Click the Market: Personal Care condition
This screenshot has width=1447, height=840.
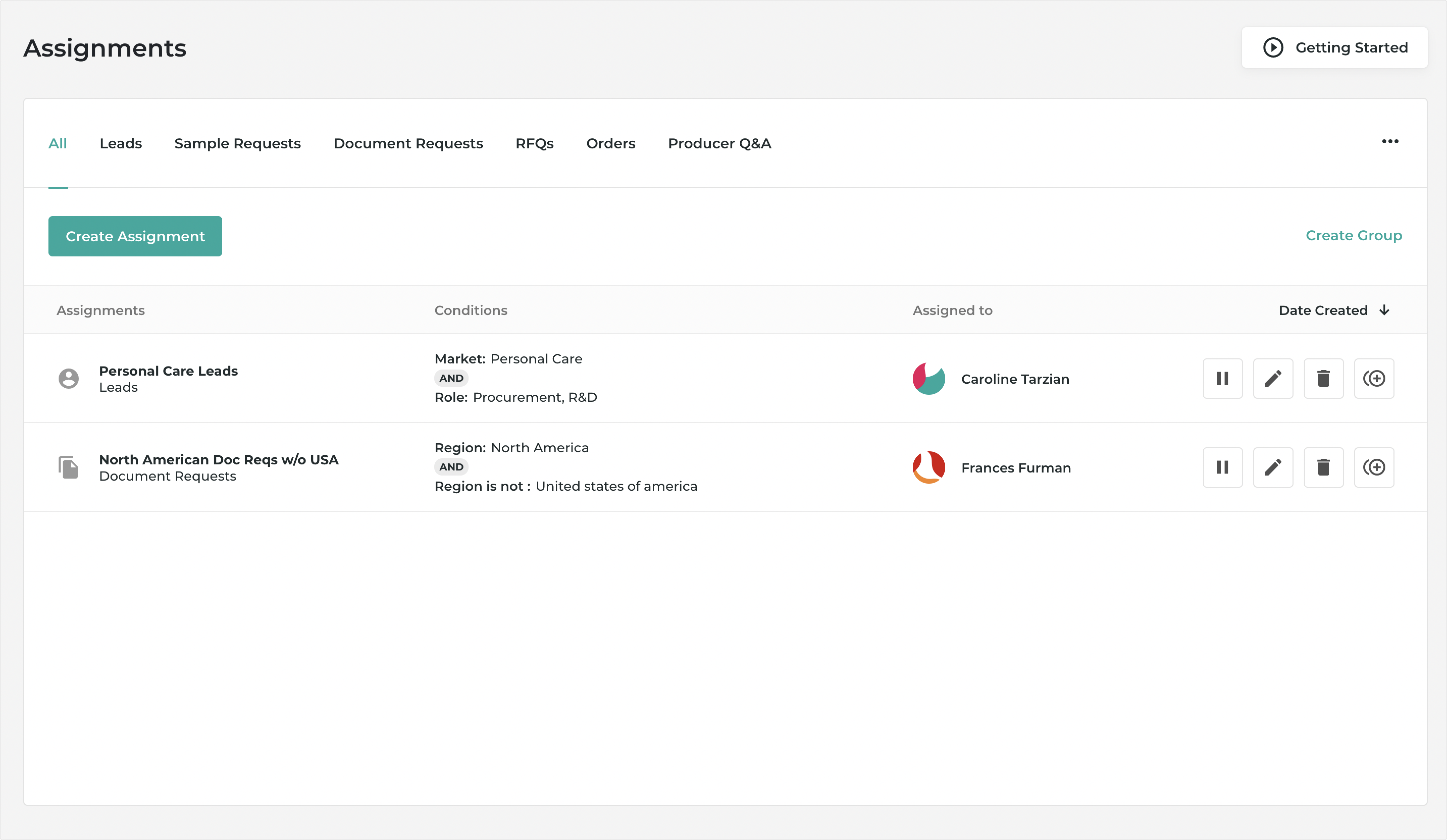(508, 359)
